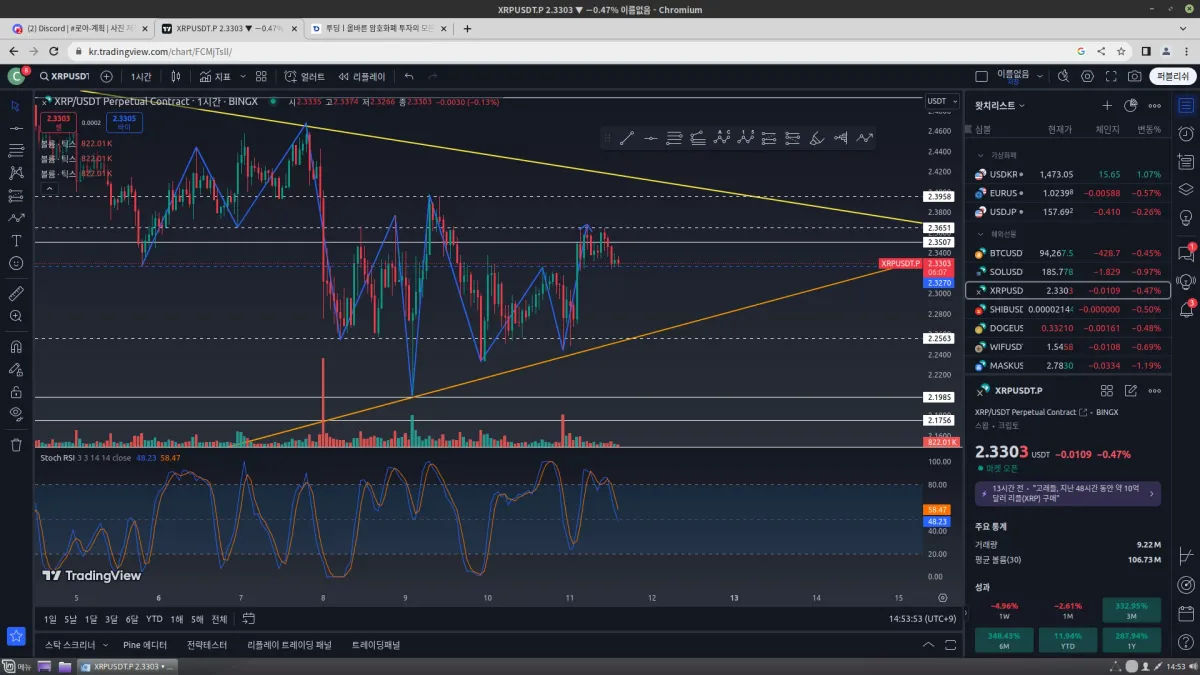Viewport: 1200px width, 675px height.
Task: Click the 퍼블리쉬 publish button
Action: 1172,76
